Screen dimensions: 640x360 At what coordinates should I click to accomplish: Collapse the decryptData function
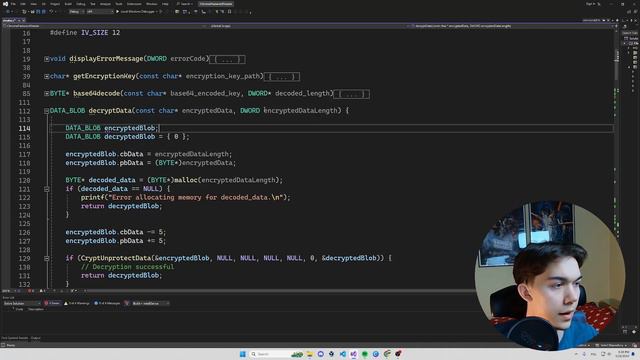pos(47,111)
